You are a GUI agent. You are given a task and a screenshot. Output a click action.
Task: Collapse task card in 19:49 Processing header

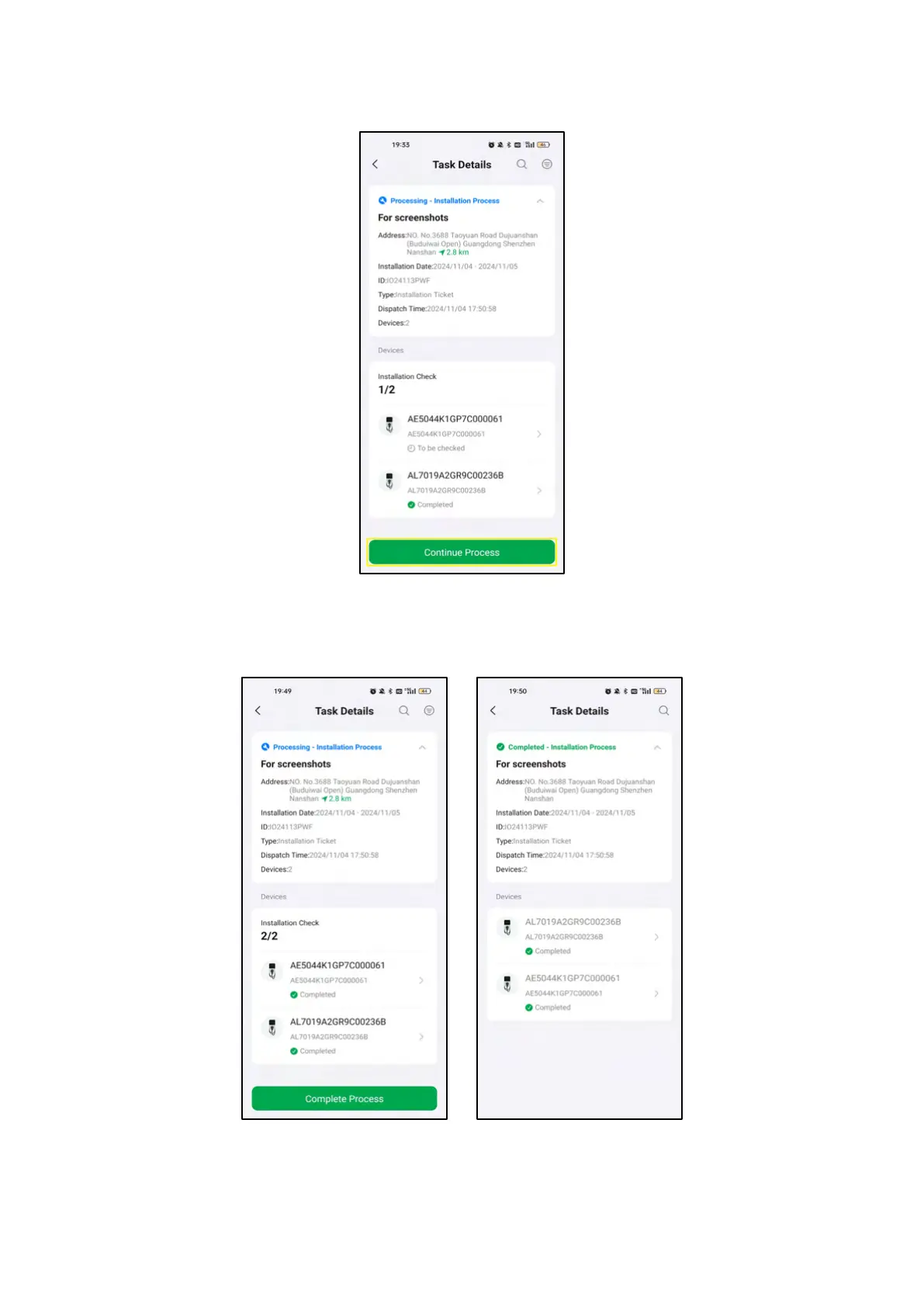(422, 747)
